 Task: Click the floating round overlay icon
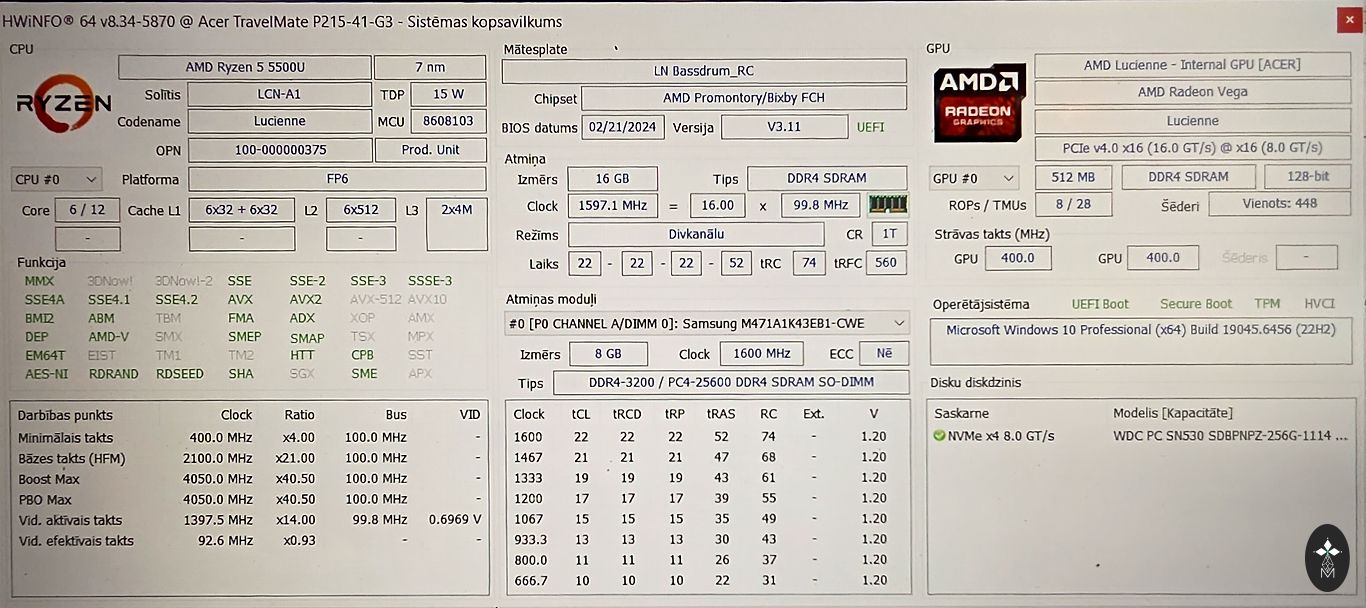click(1326, 558)
